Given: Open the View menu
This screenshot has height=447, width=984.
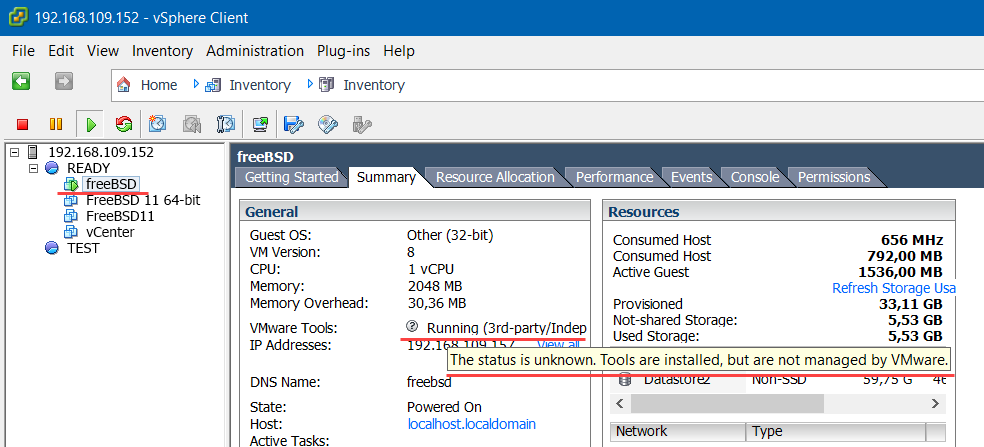Looking at the screenshot, I should [103, 51].
